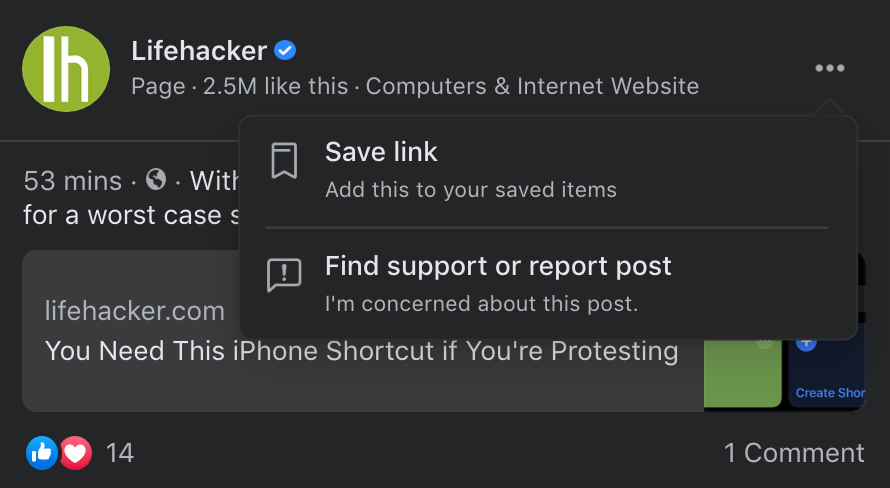Image resolution: width=890 pixels, height=488 pixels.
Task: Click the blue verified badge next to Lifehacker
Action: pyautogui.click(x=285, y=51)
